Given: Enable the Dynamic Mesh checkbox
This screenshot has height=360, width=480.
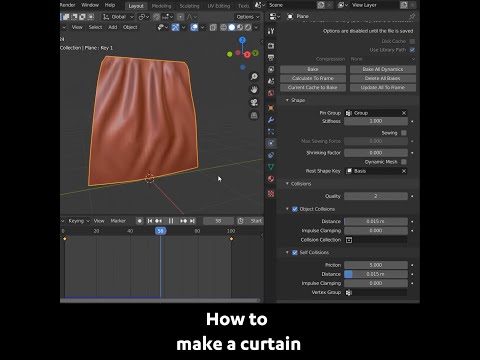Looking at the screenshot, I should tap(404, 162).
